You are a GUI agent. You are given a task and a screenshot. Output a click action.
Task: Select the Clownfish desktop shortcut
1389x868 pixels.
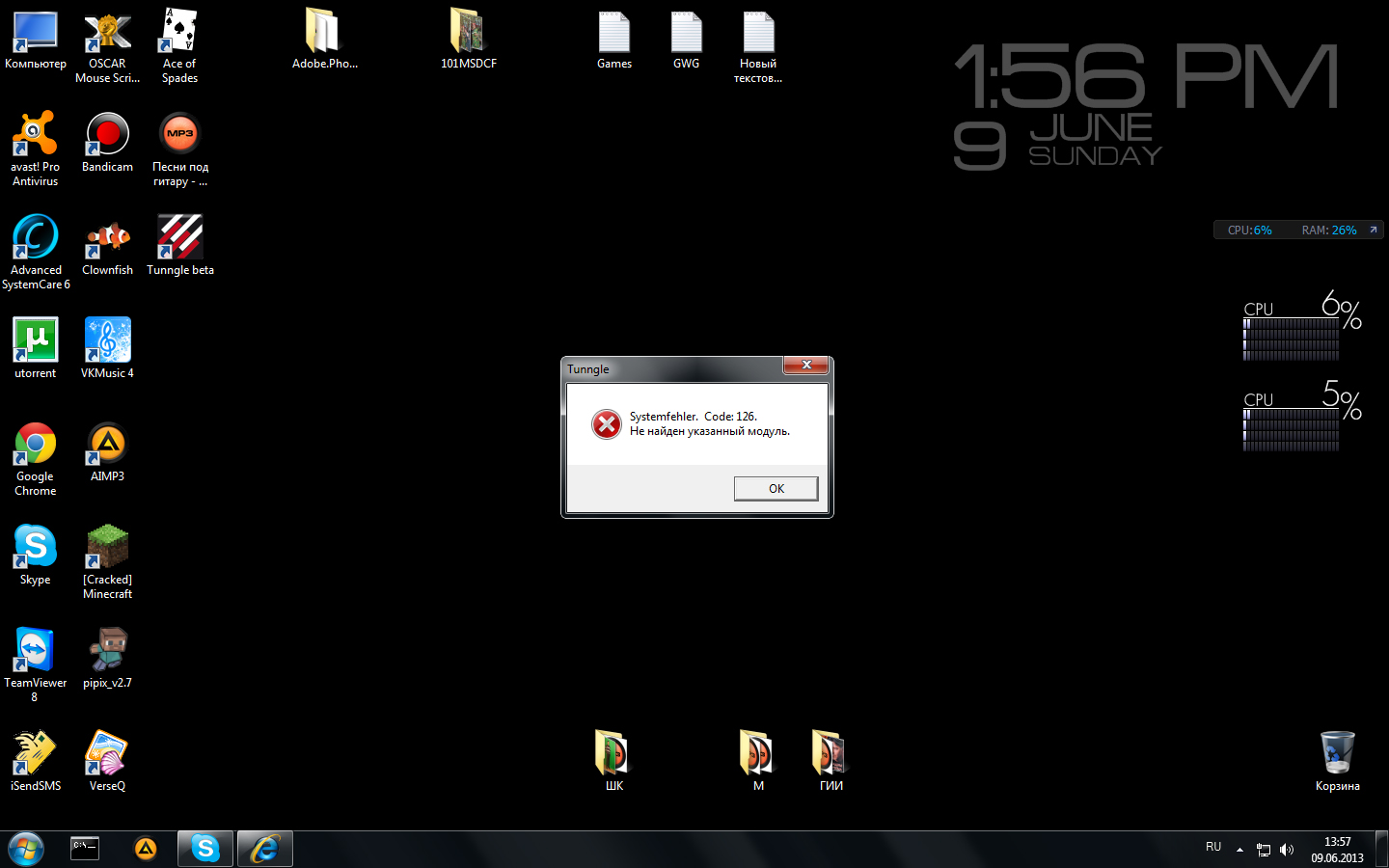(107, 247)
